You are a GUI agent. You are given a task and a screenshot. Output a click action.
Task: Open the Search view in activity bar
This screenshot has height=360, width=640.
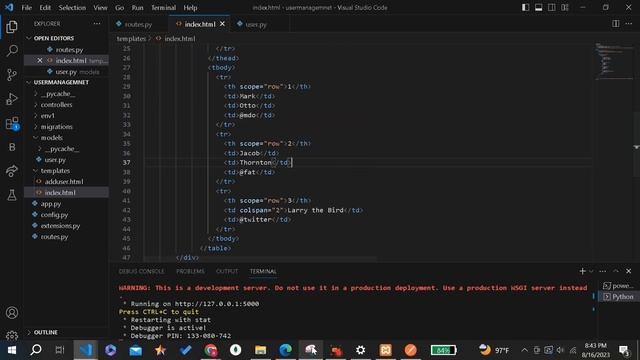[x=12, y=51]
